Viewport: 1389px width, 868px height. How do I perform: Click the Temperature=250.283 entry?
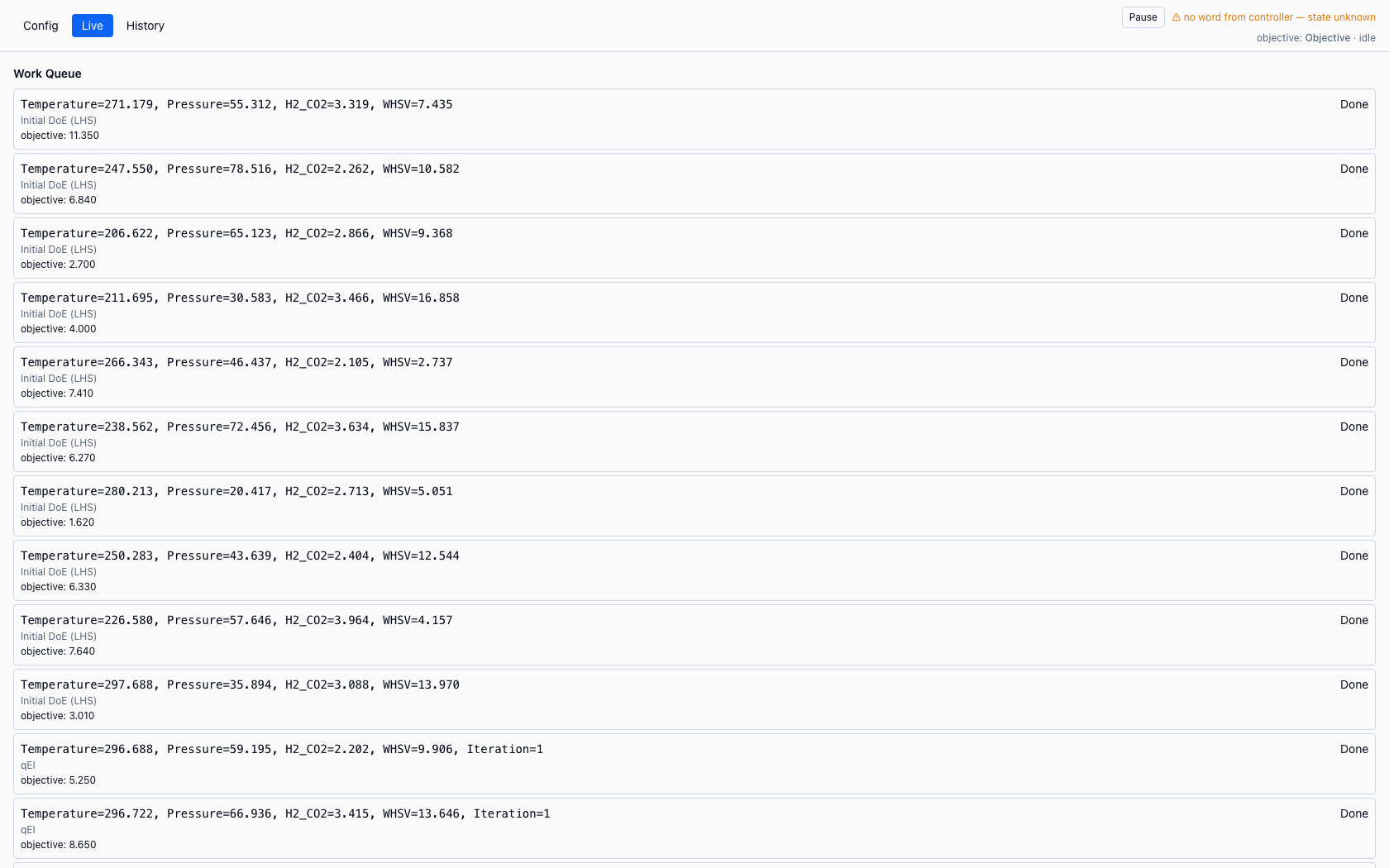coord(694,570)
